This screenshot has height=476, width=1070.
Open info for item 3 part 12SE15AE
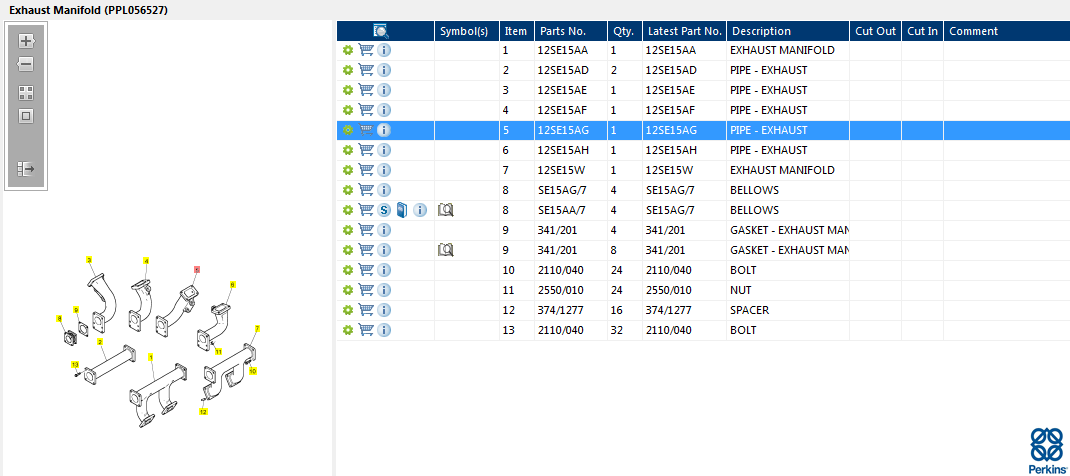point(384,90)
